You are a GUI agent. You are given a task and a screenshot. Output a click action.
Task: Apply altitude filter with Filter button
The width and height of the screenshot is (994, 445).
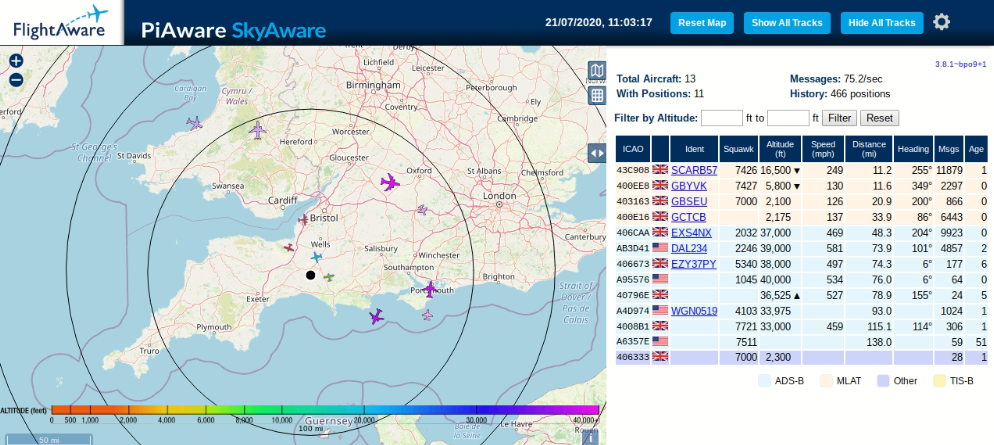[x=840, y=118]
